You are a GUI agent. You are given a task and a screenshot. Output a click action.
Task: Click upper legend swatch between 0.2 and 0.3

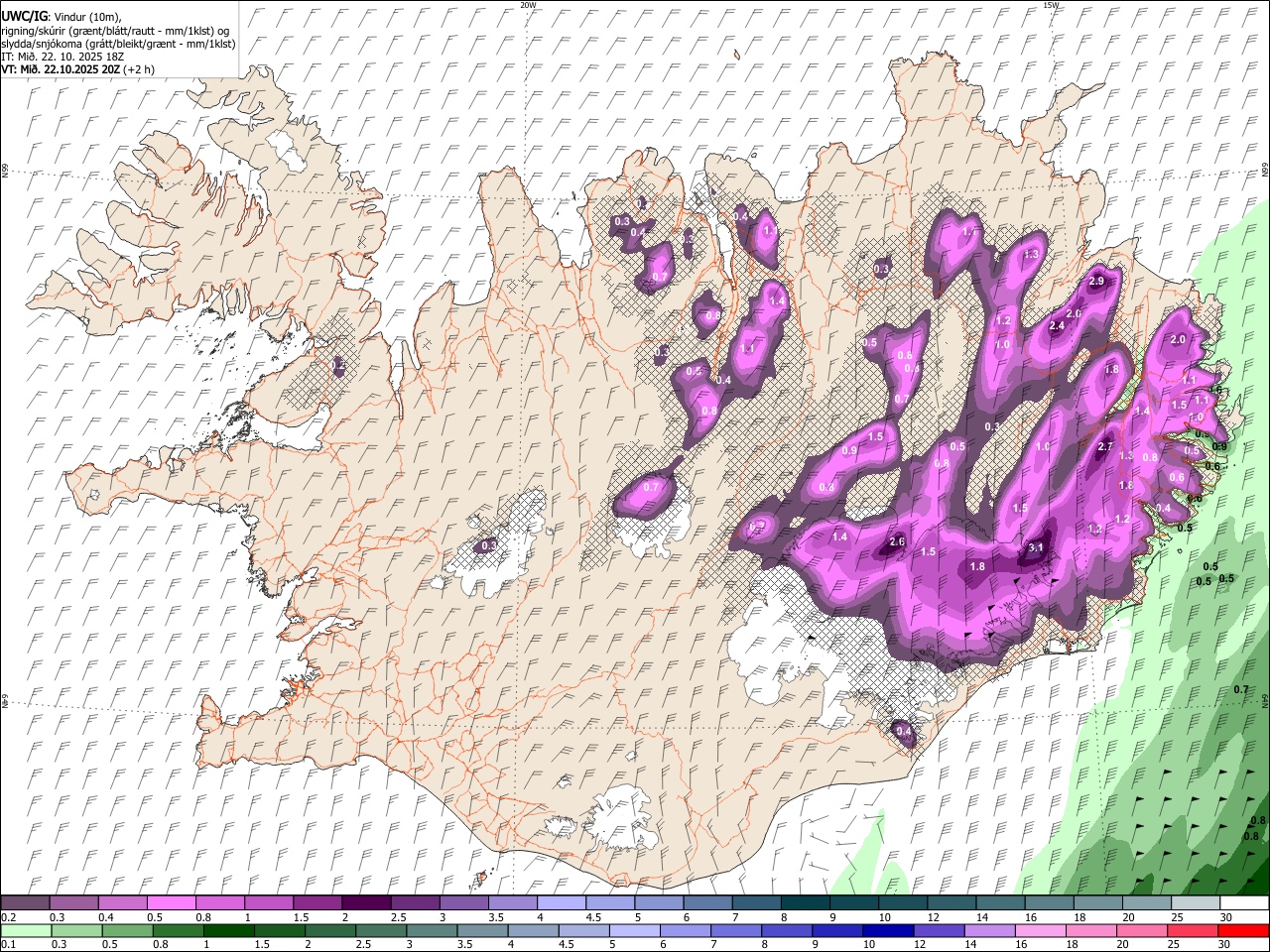pyautogui.click(x=25, y=903)
